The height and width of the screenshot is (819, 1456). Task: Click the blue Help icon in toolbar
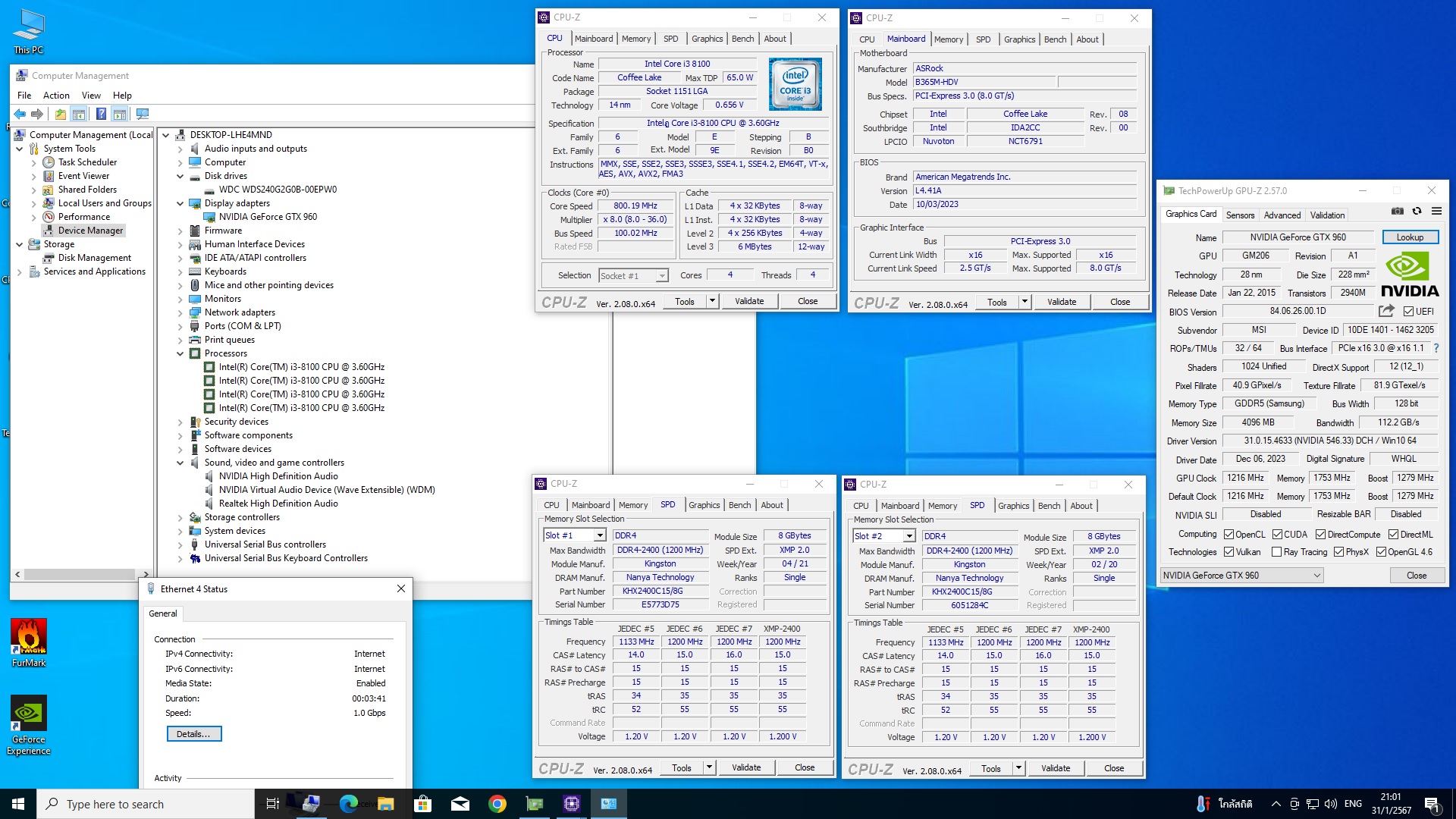click(101, 115)
